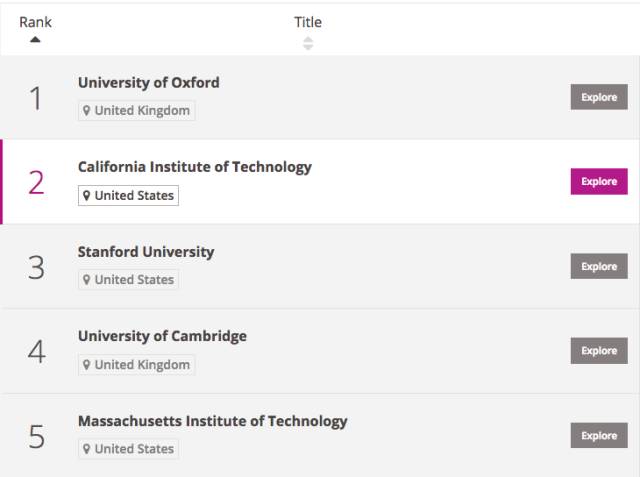Image resolution: width=640 pixels, height=477 pixels.
Task: Click location pin under California Institute of Technology
Action: pos(86,195)
